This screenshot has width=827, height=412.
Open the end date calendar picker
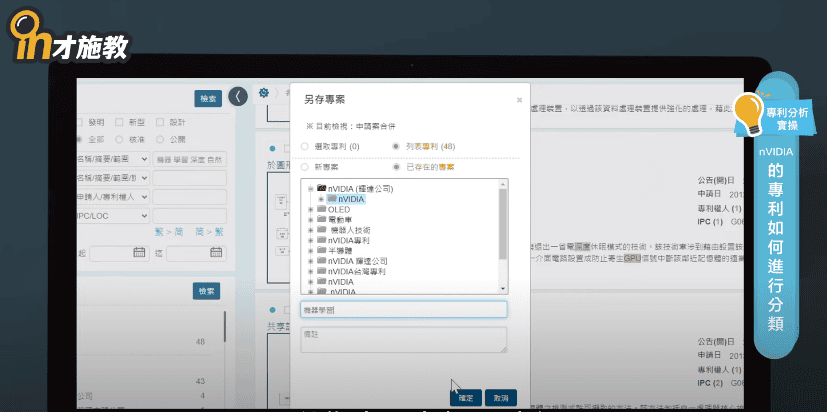tap(217, 253)
